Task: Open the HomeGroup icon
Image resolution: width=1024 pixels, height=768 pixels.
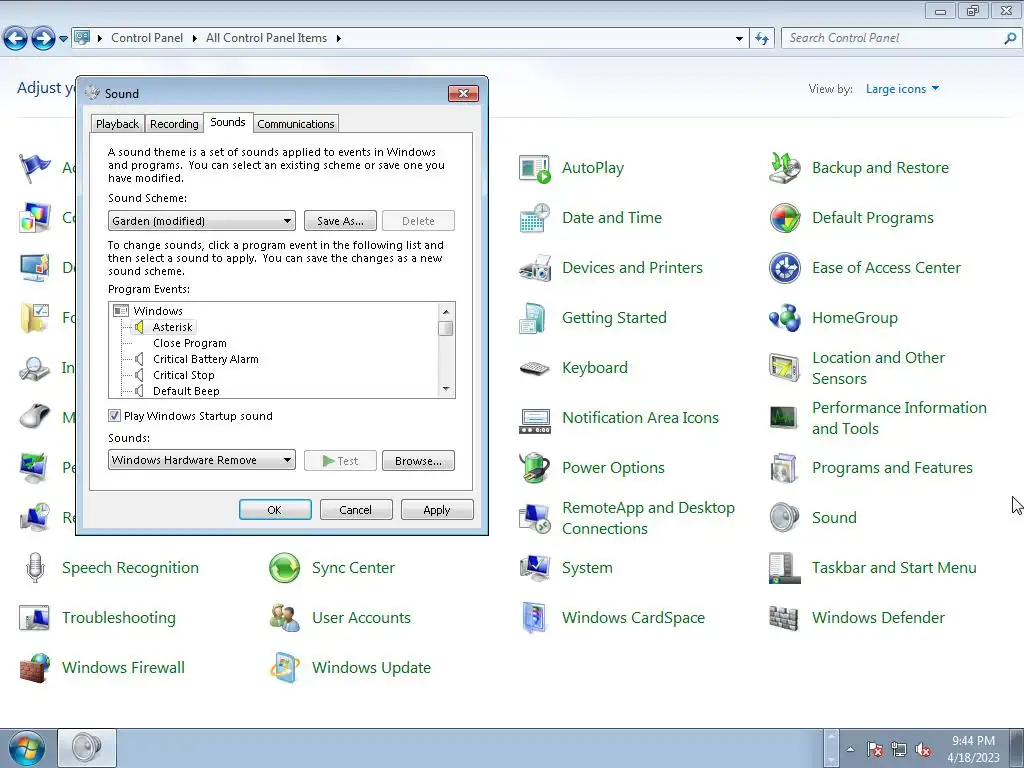Action: (x=785, y=318)
